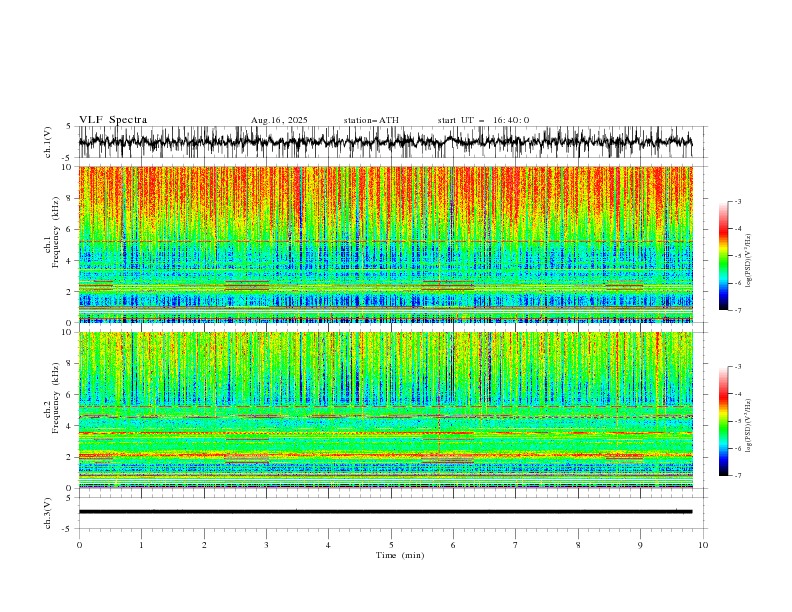Click the "Time (min)" x-axis label
The image size is (792, 612).
(x=400, y=555)
